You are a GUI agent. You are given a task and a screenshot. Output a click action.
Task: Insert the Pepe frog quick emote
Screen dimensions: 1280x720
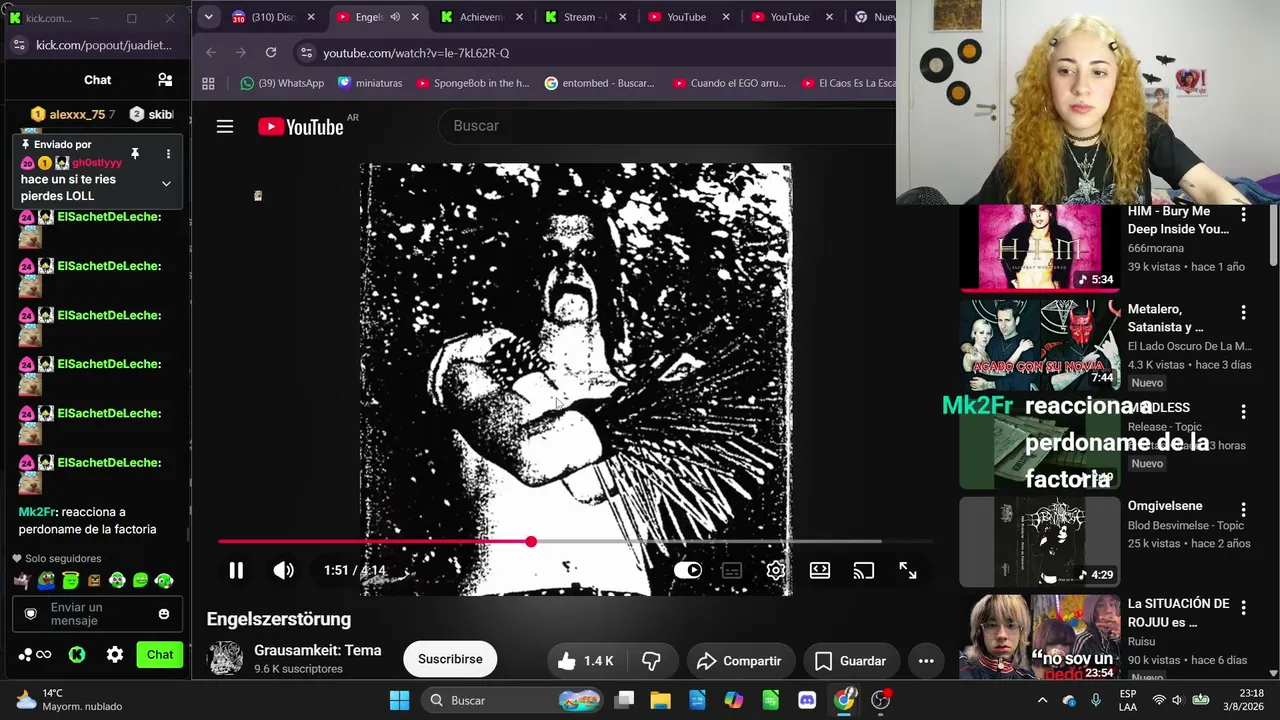[x=47, y=580]
